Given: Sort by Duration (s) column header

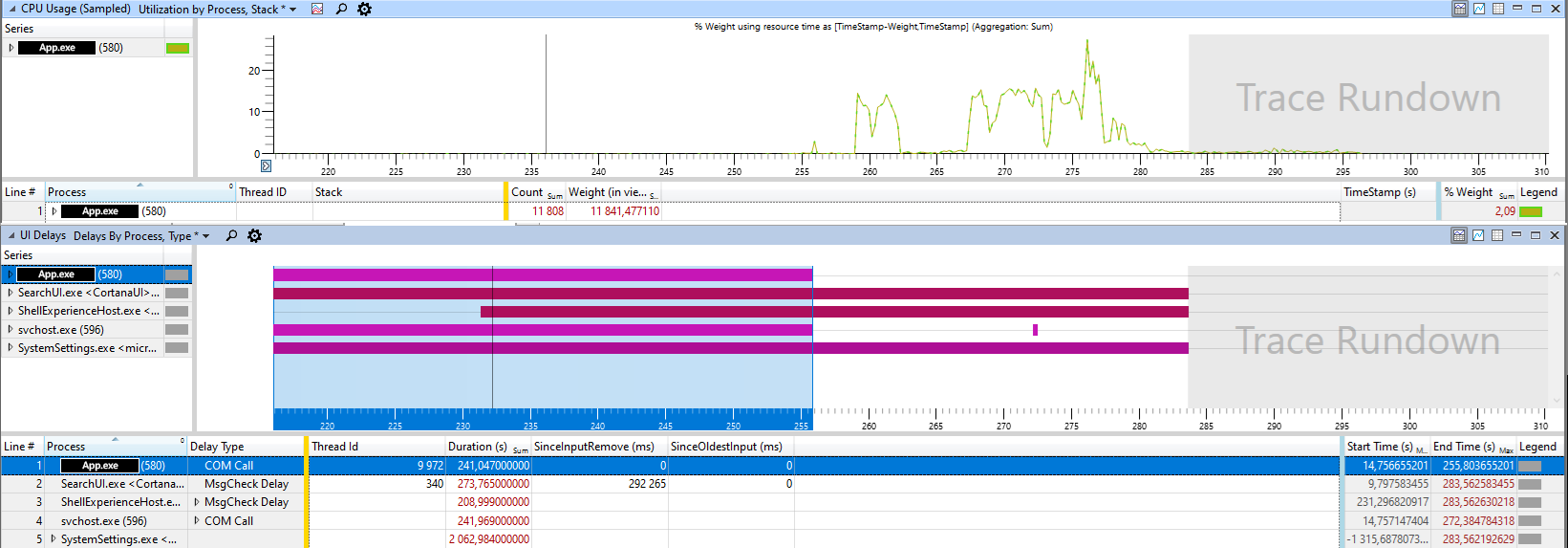Looking at the screenshot, I should tap(478, 447).
